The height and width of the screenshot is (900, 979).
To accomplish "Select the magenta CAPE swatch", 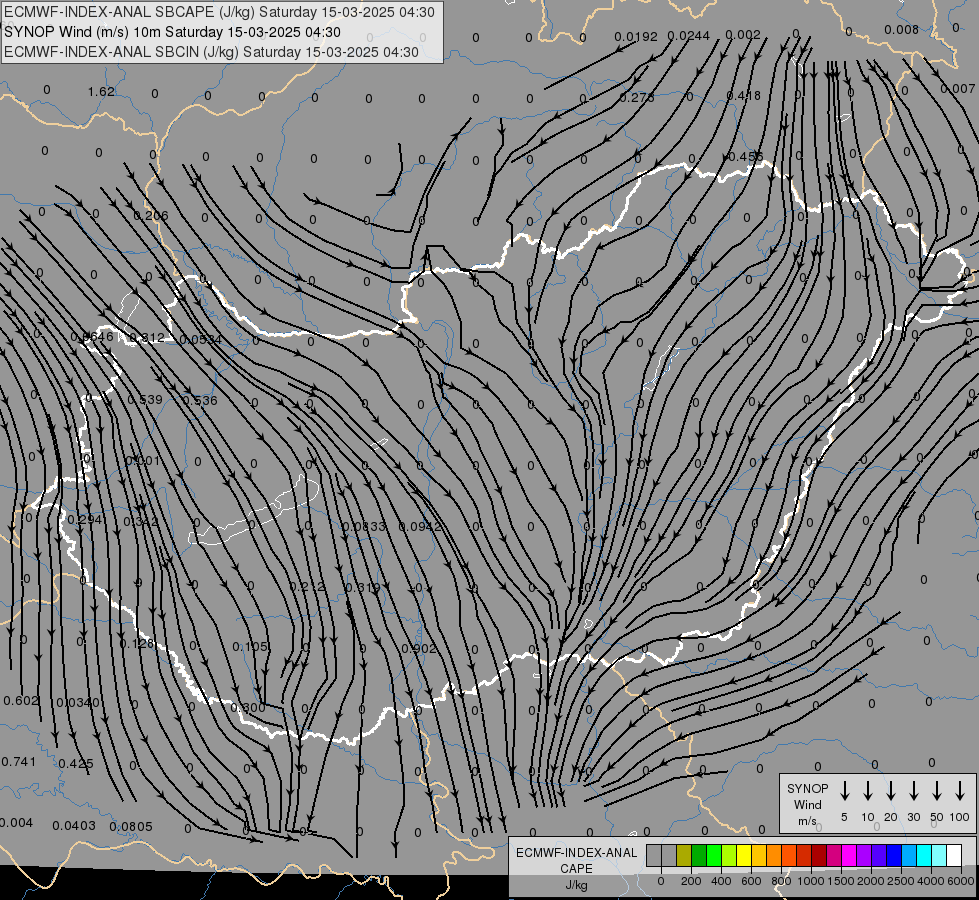I will click(849, 855).
